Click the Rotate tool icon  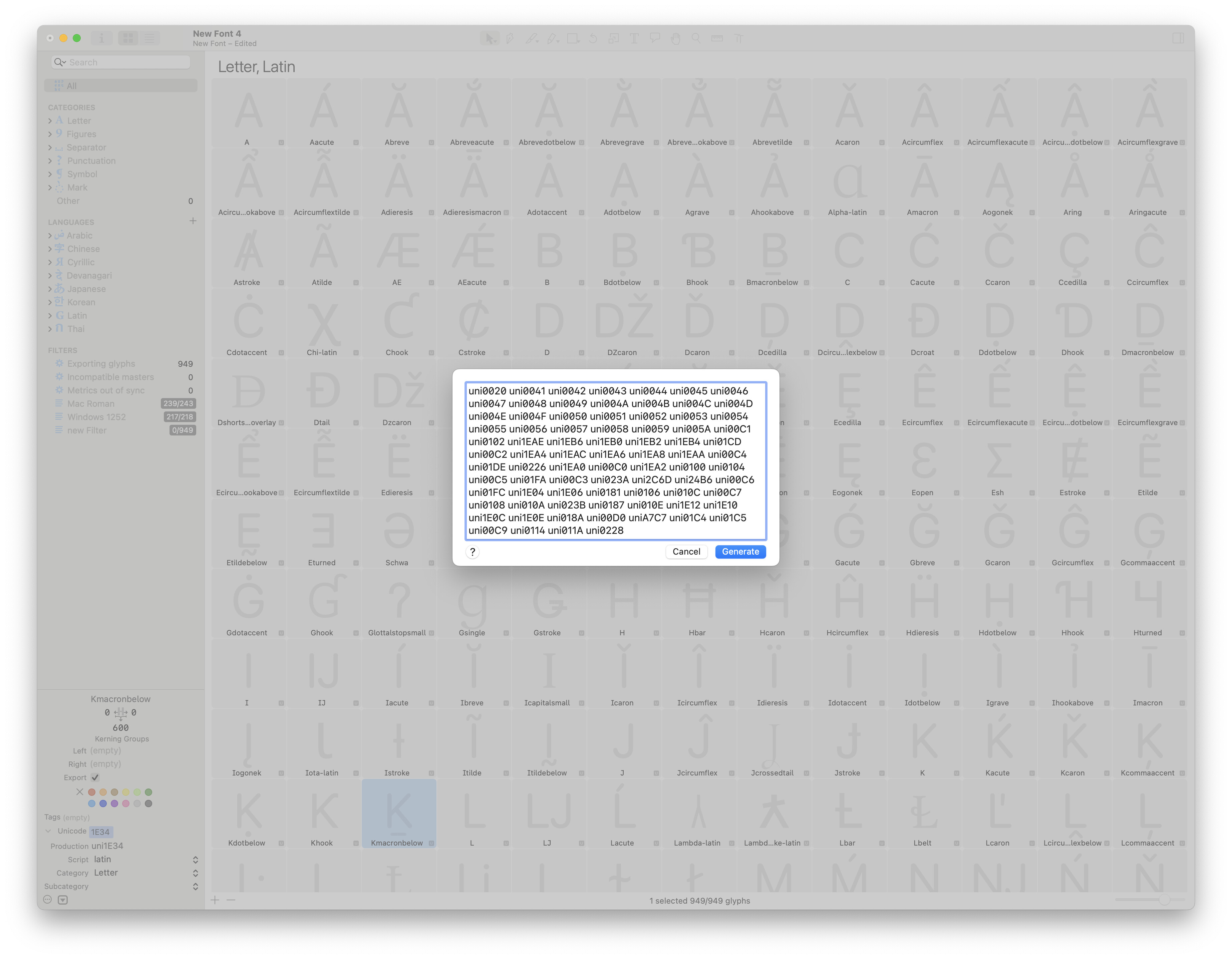(592, 38)
